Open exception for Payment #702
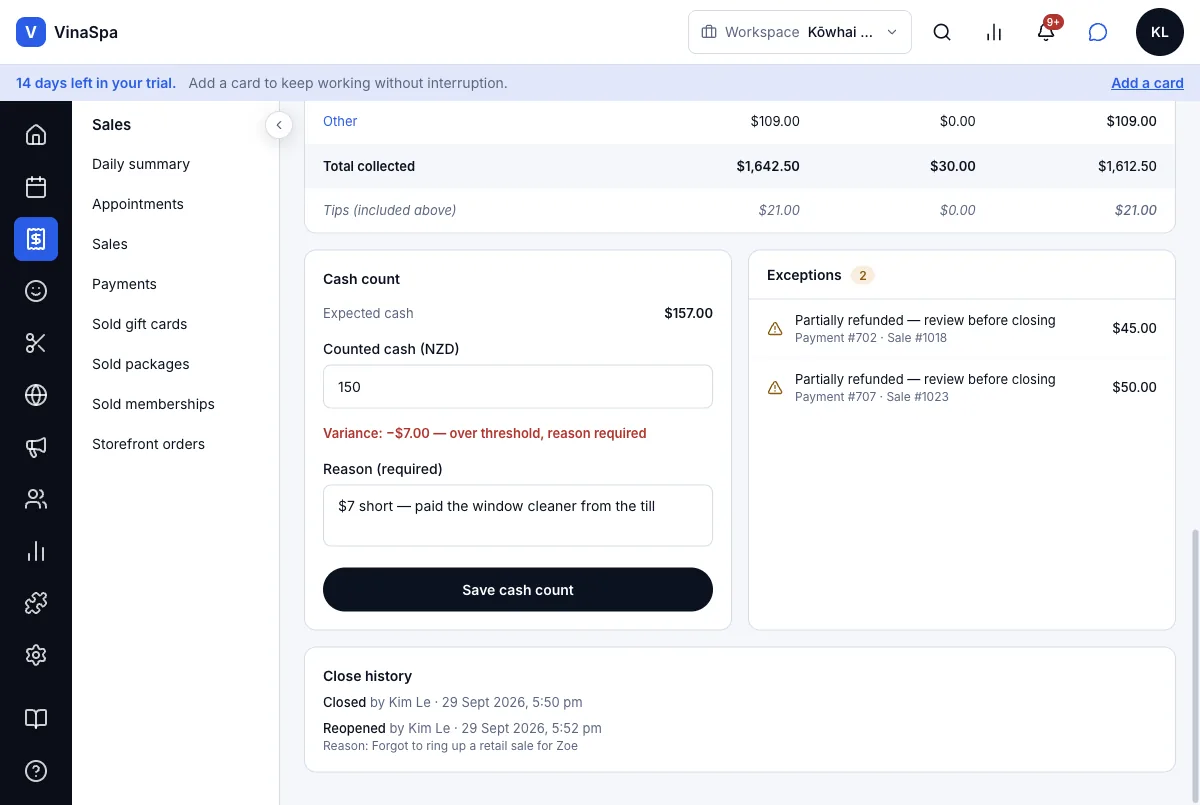Image resolution: width=1200 pixels, height=805 pixels. (x=962, y=329)
